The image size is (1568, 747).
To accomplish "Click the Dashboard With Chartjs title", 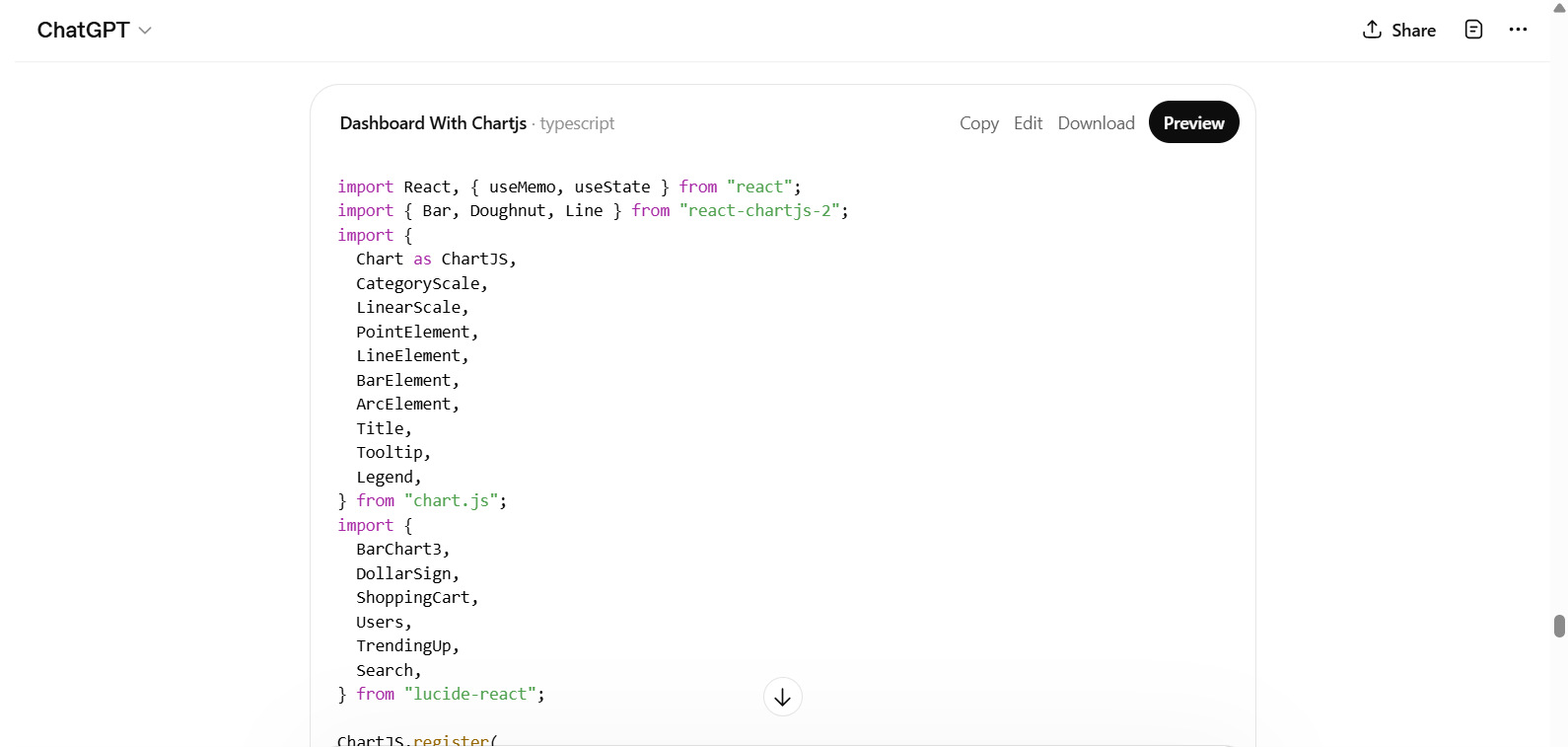I will click(433, 123).
